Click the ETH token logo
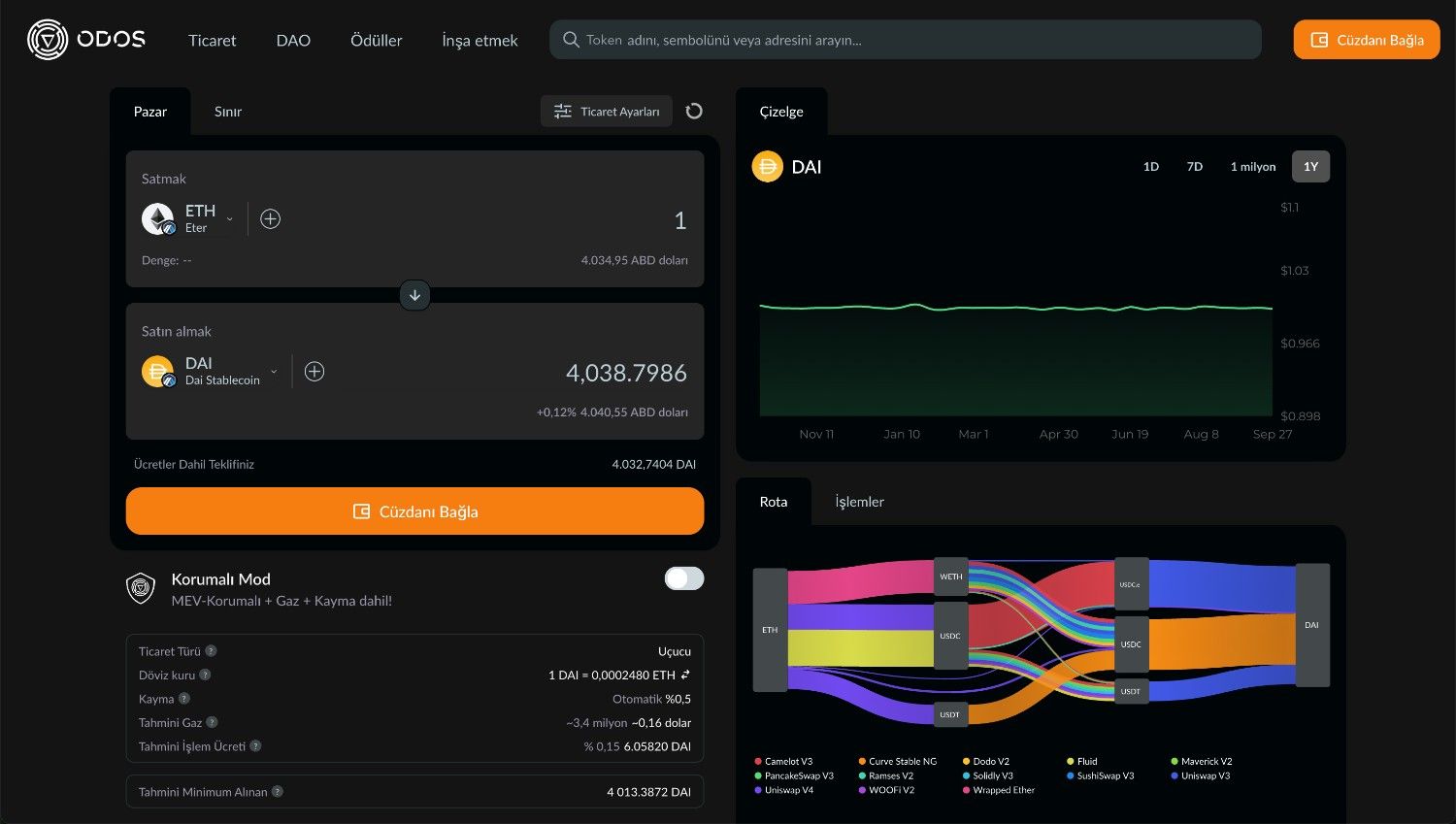The width and height of the screenshot is (1456, 824). [158, 218]
